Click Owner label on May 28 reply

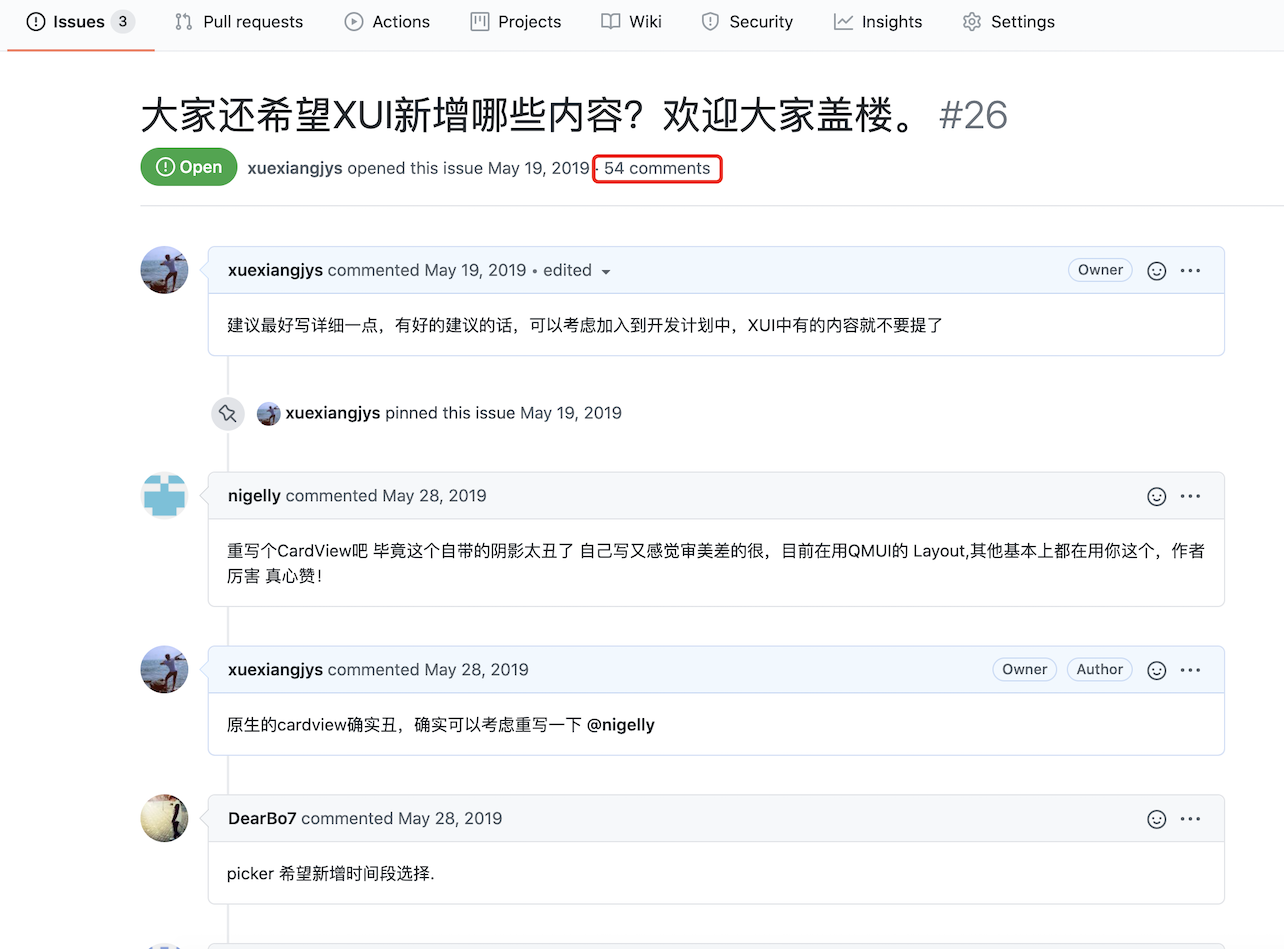pos(1025,670)
